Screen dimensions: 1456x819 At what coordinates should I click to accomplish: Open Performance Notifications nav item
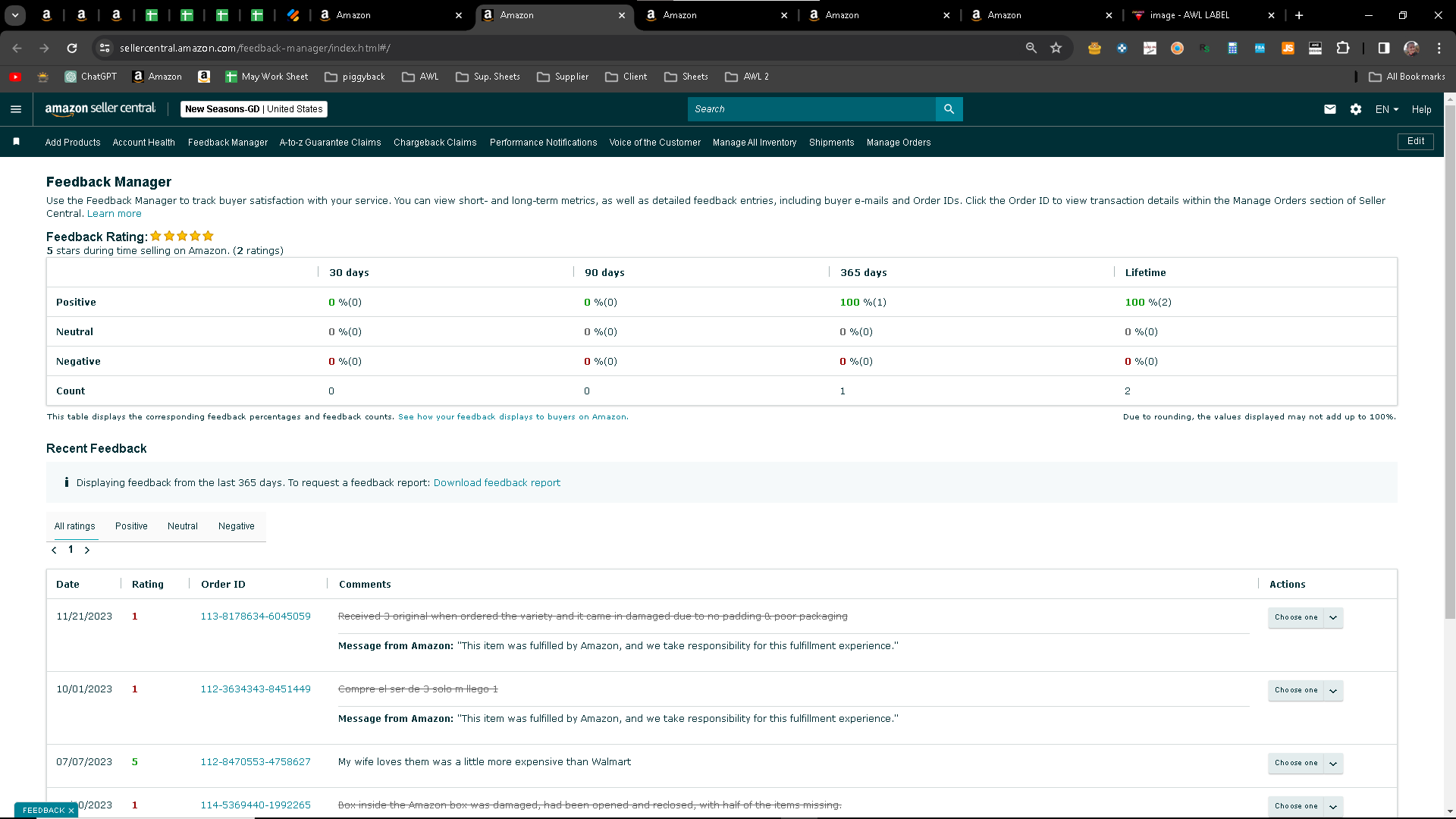[544, 143]
